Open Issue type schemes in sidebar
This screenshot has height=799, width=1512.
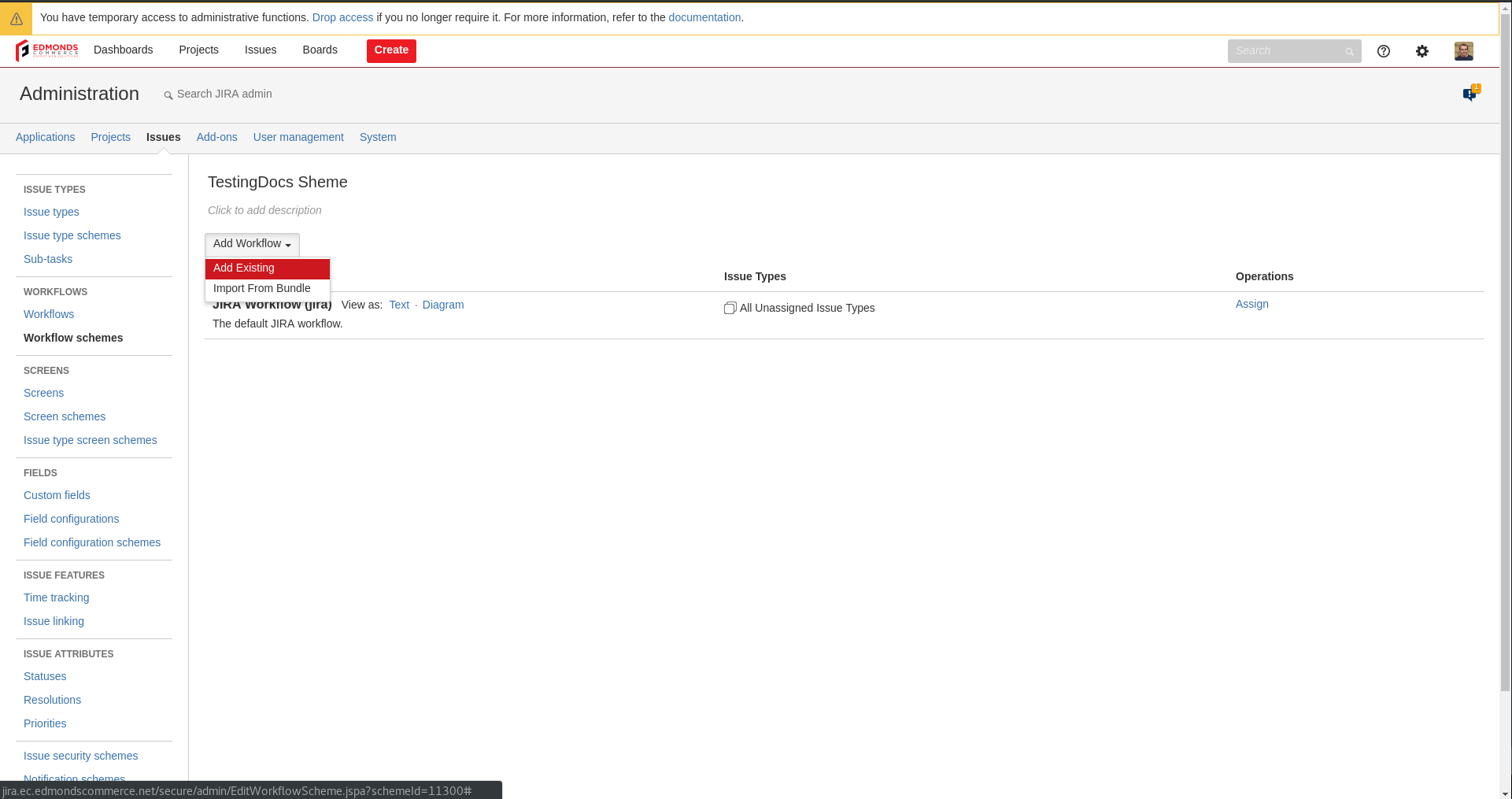pos(72,235)
